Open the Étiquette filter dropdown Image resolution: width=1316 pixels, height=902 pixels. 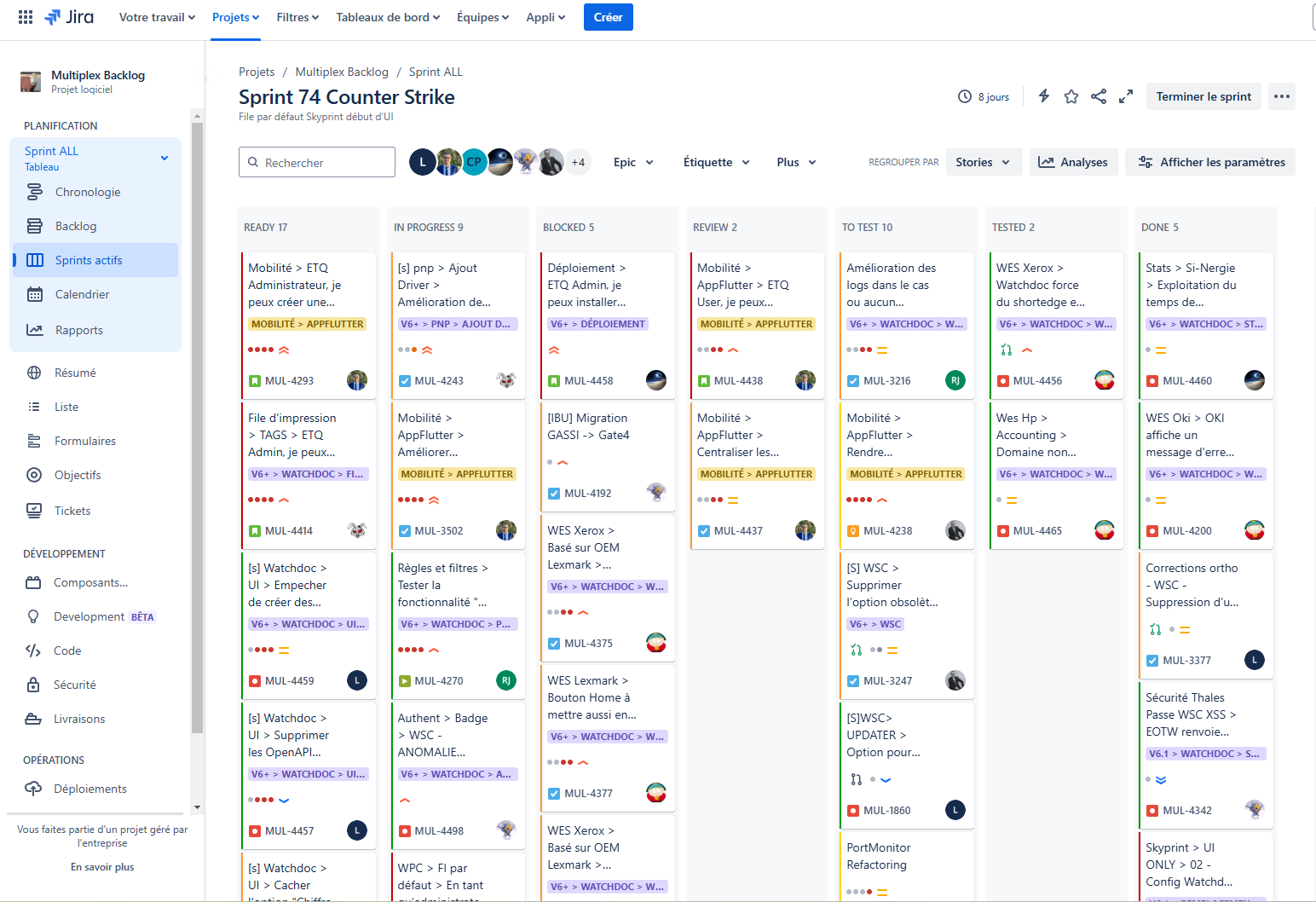pos(716,162)
